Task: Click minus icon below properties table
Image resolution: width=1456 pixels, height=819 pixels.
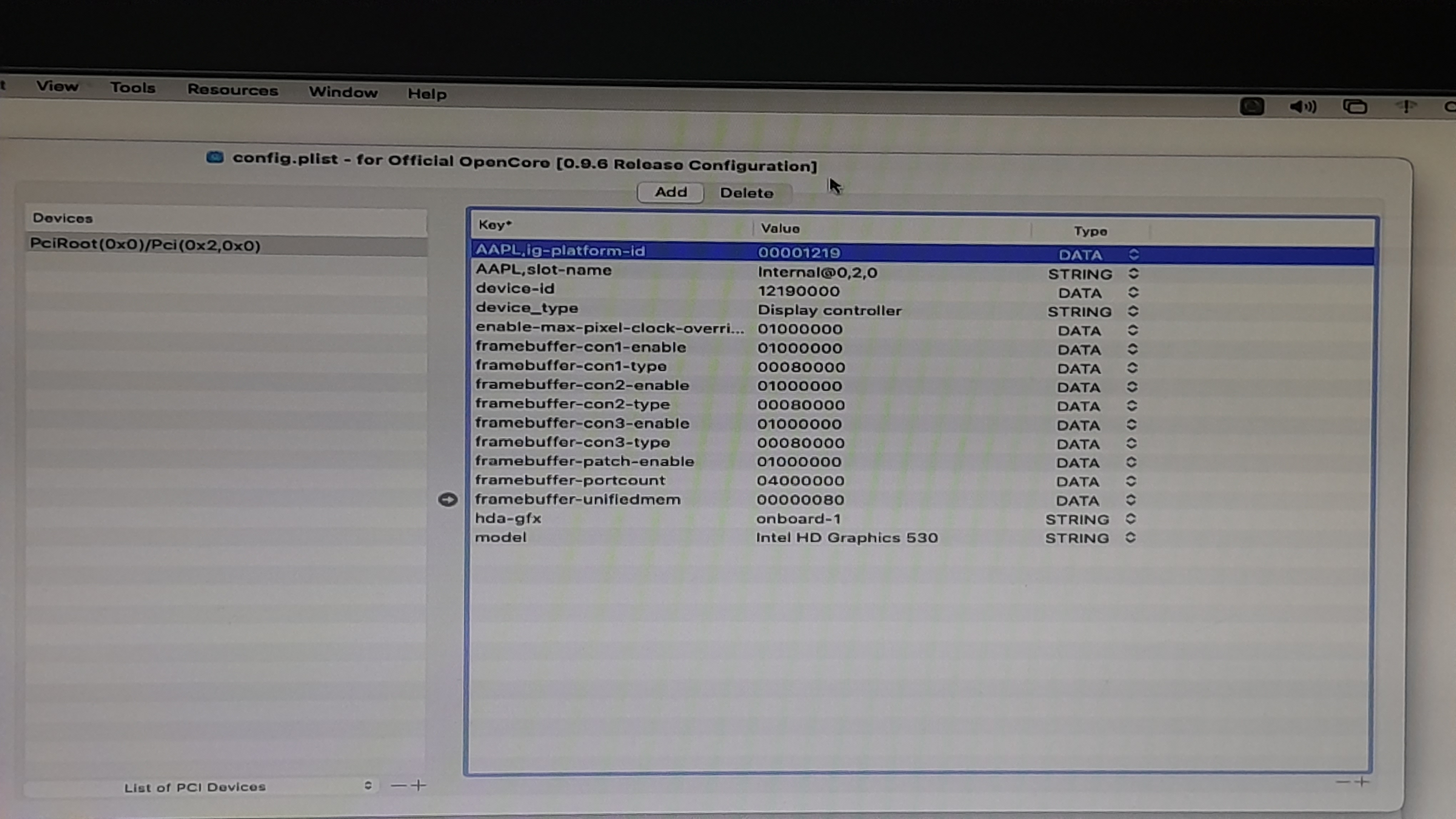Action: pyautogui.click(x=1343, y=782)
